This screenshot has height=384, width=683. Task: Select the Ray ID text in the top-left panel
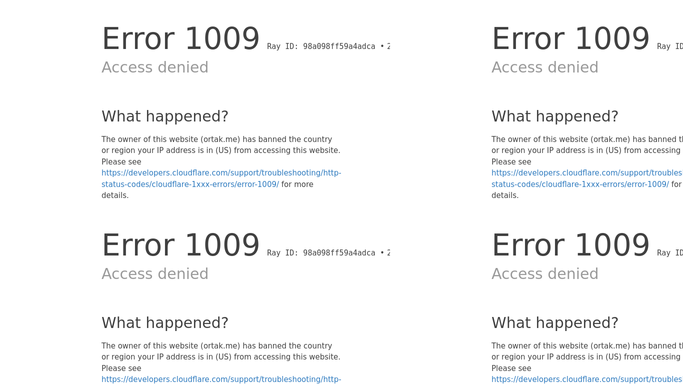coord(328,46)
